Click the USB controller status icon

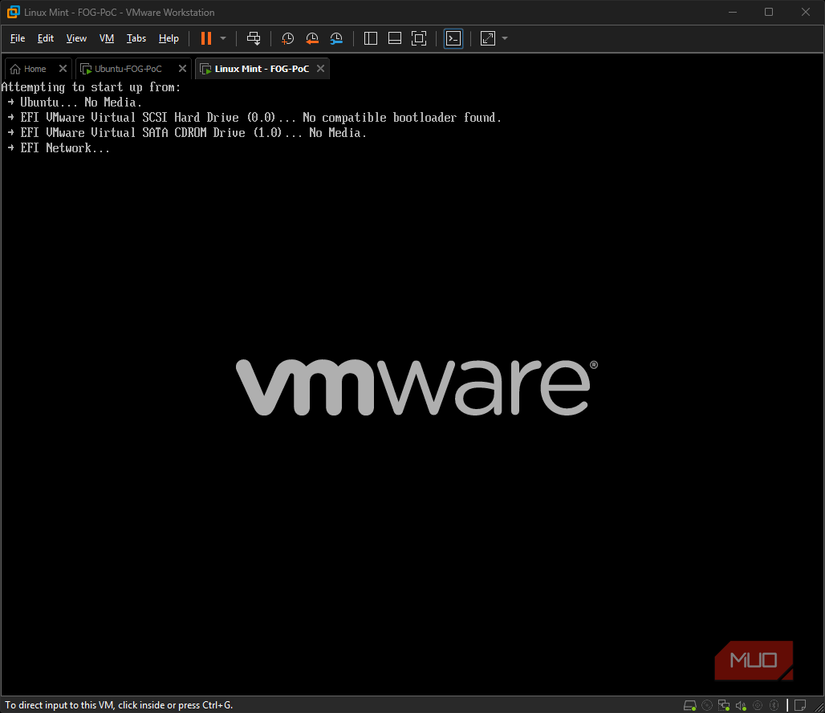(758, 705)
